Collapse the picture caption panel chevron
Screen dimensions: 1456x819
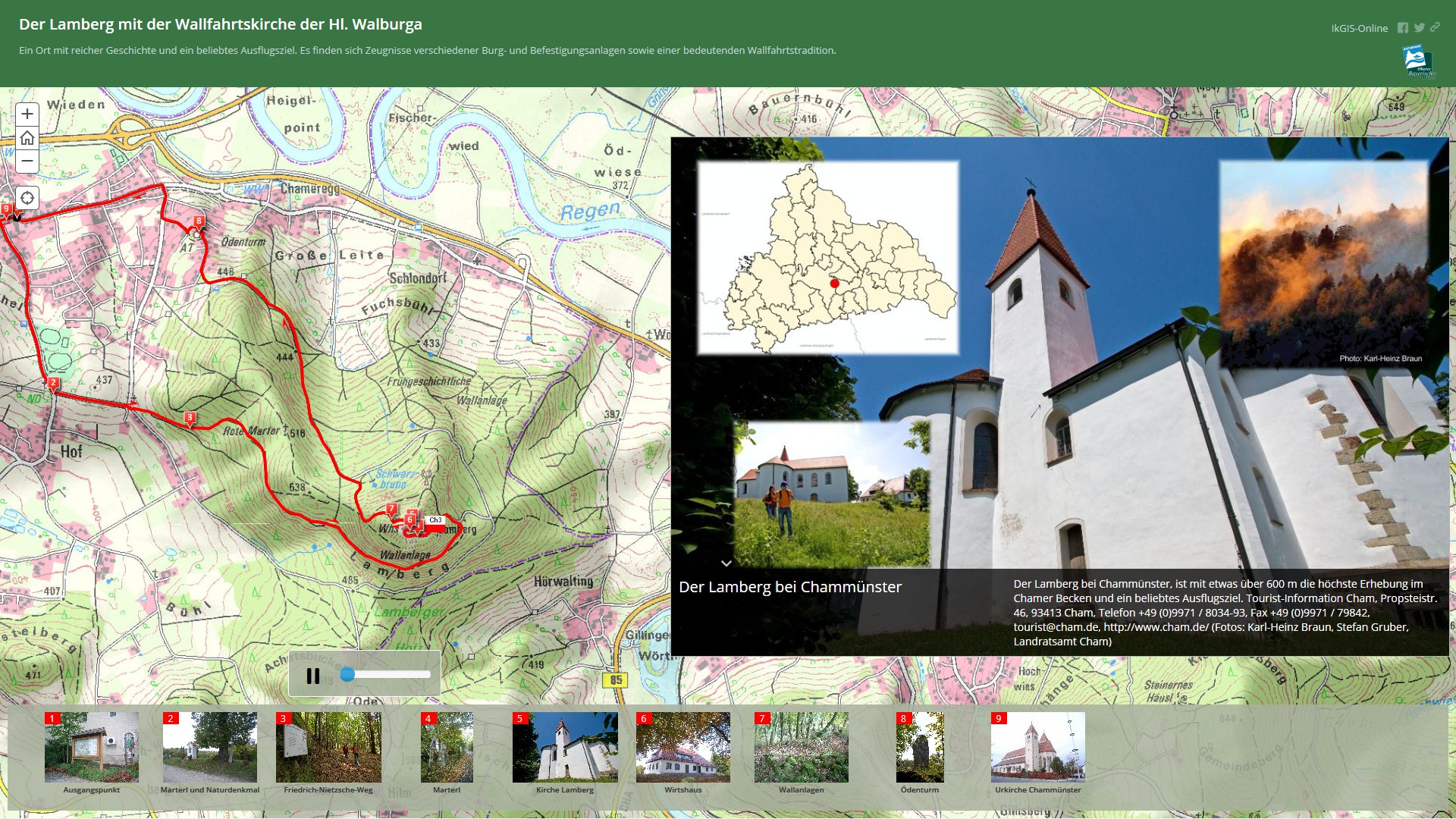point(726,563)
